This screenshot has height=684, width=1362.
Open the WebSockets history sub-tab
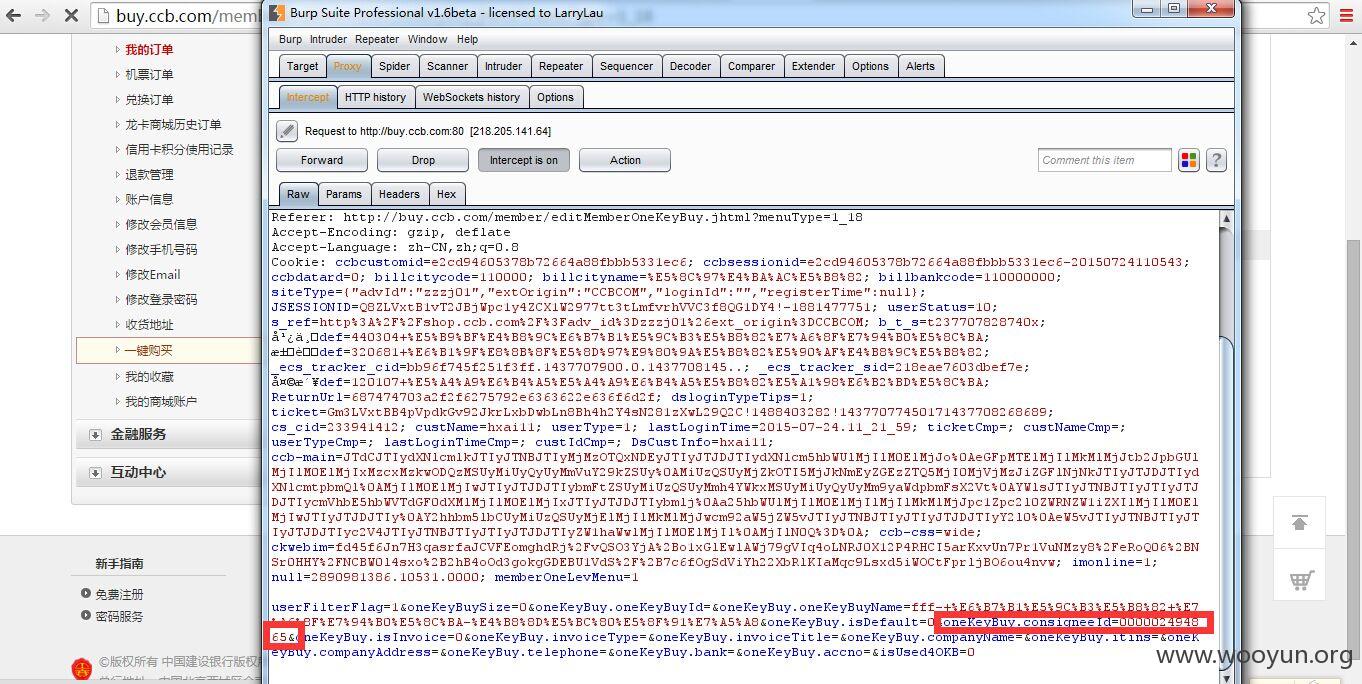pos(471,97)
